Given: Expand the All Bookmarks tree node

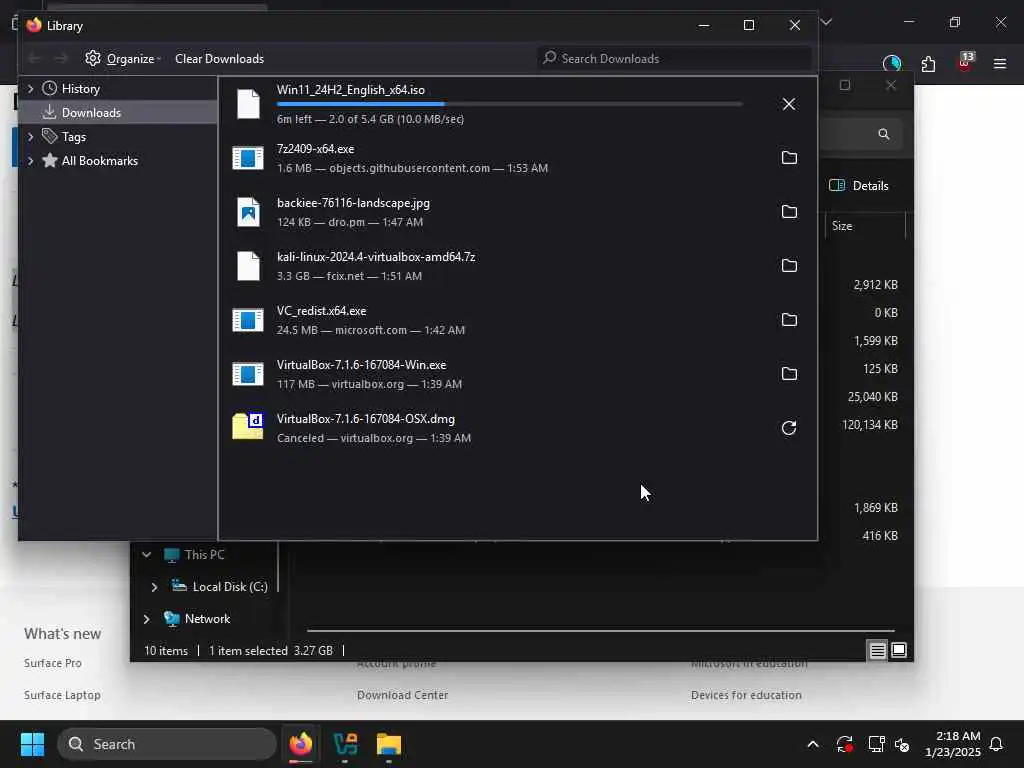Looking at the screenshot, I should tap(30, 161).
